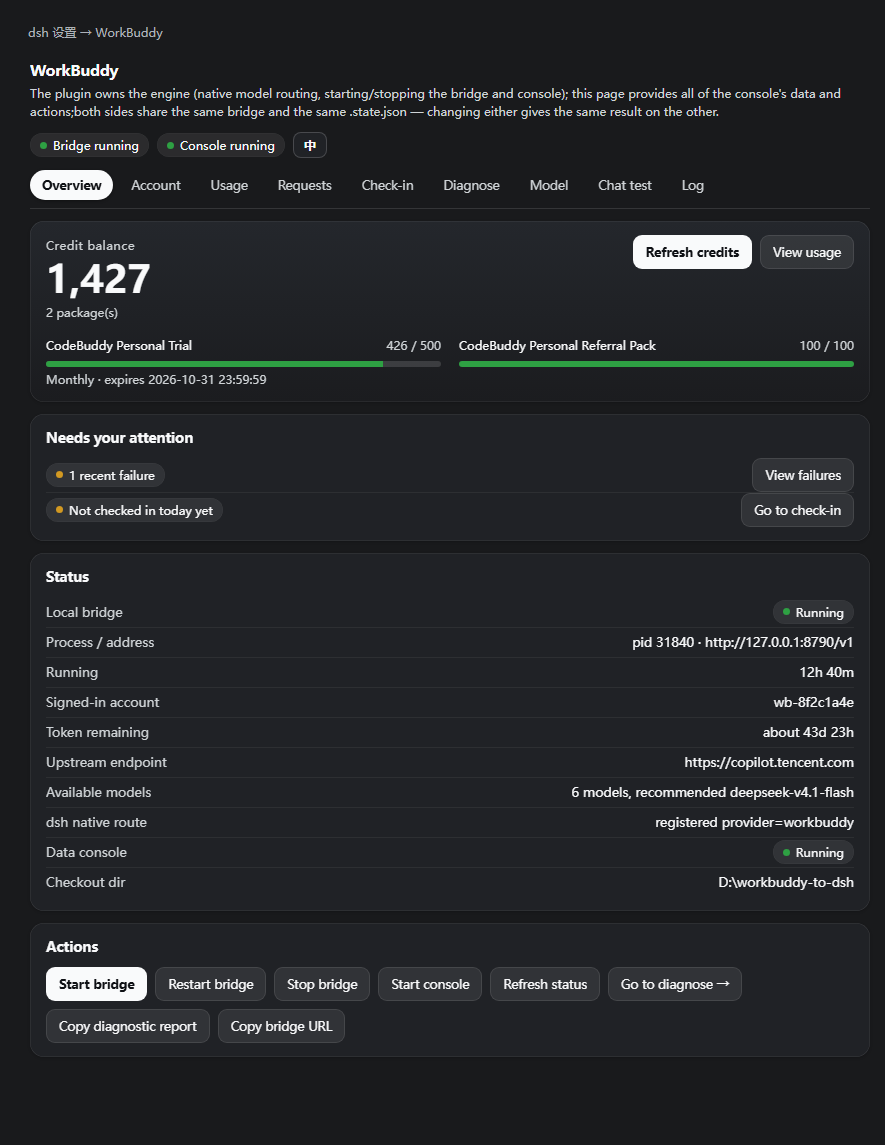This screenshot has height=1145, width=885.
Task: Click the '100 / 100' referral value
Action: click(827, 345)
